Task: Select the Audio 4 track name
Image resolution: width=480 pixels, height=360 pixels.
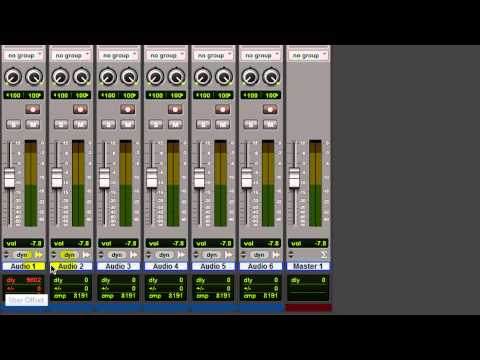Action: pos(165,266)
